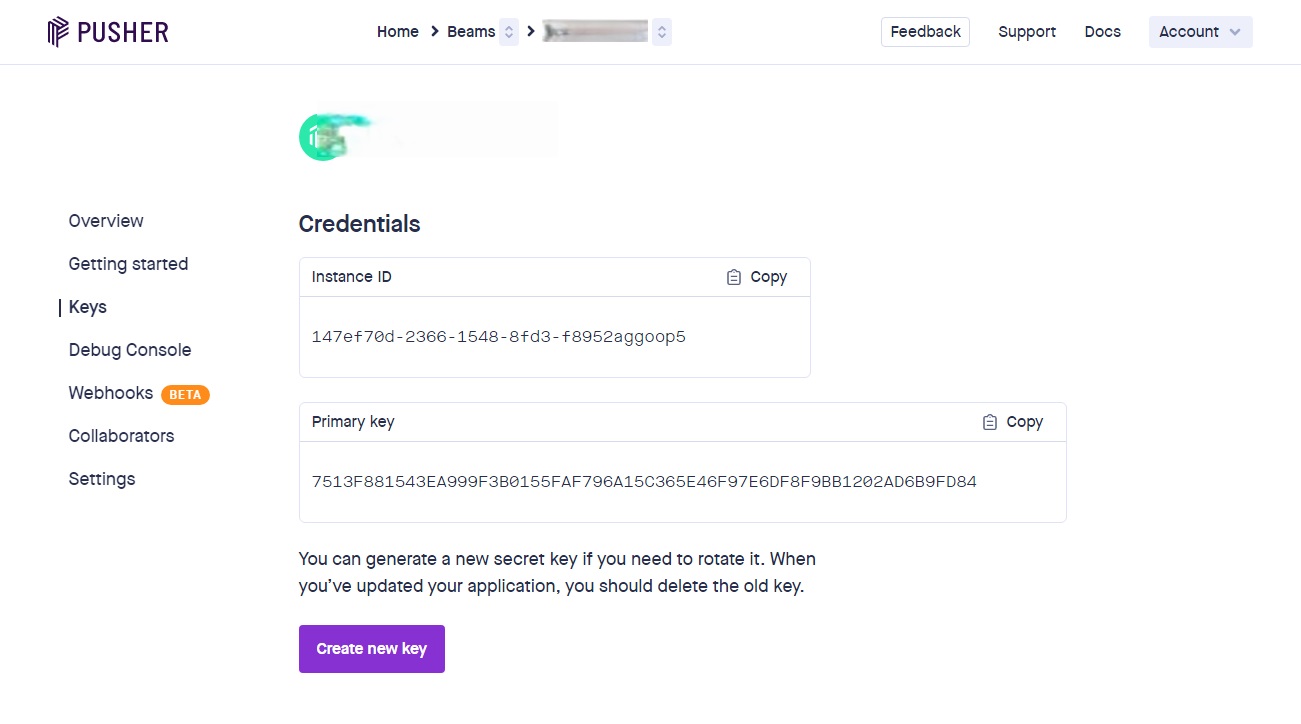
Task: Navigate to Home in the breadcrumb
Action: point(397,32)
